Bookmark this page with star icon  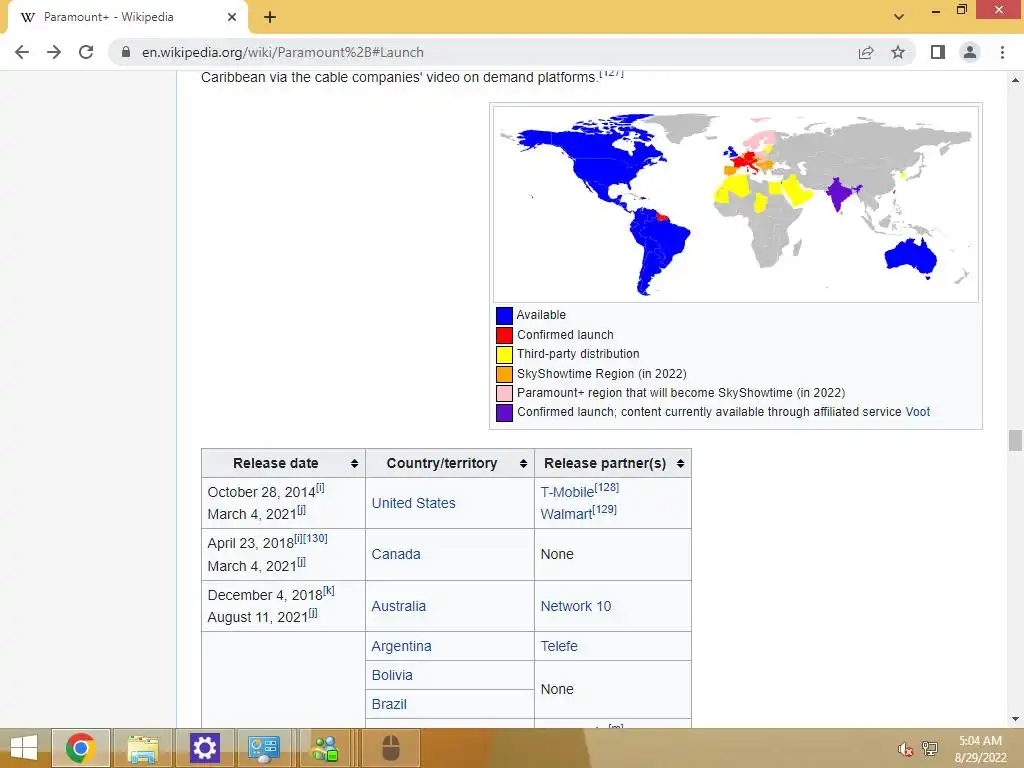[x=898, y=52]
